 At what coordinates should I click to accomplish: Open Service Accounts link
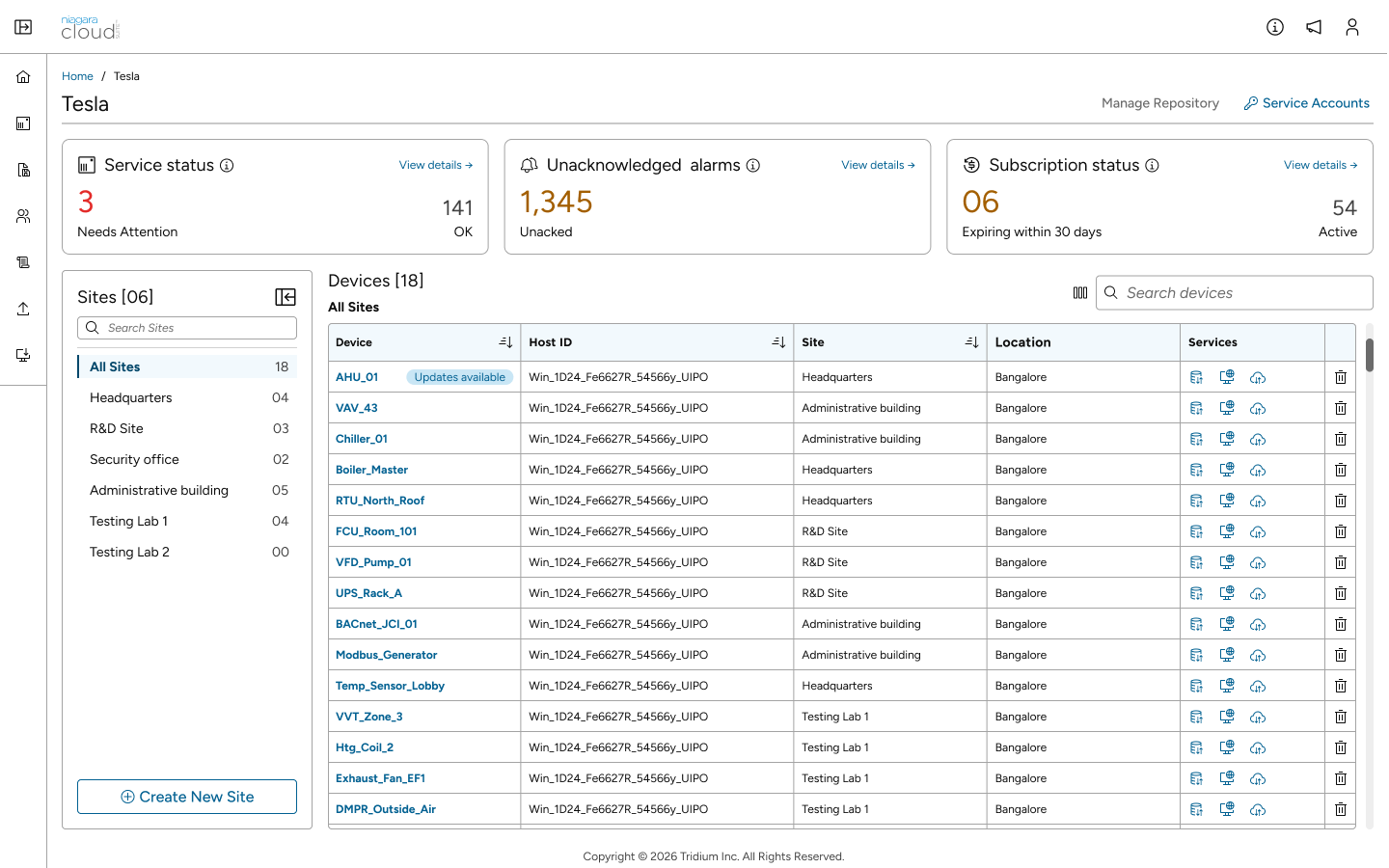point(1307,103)
